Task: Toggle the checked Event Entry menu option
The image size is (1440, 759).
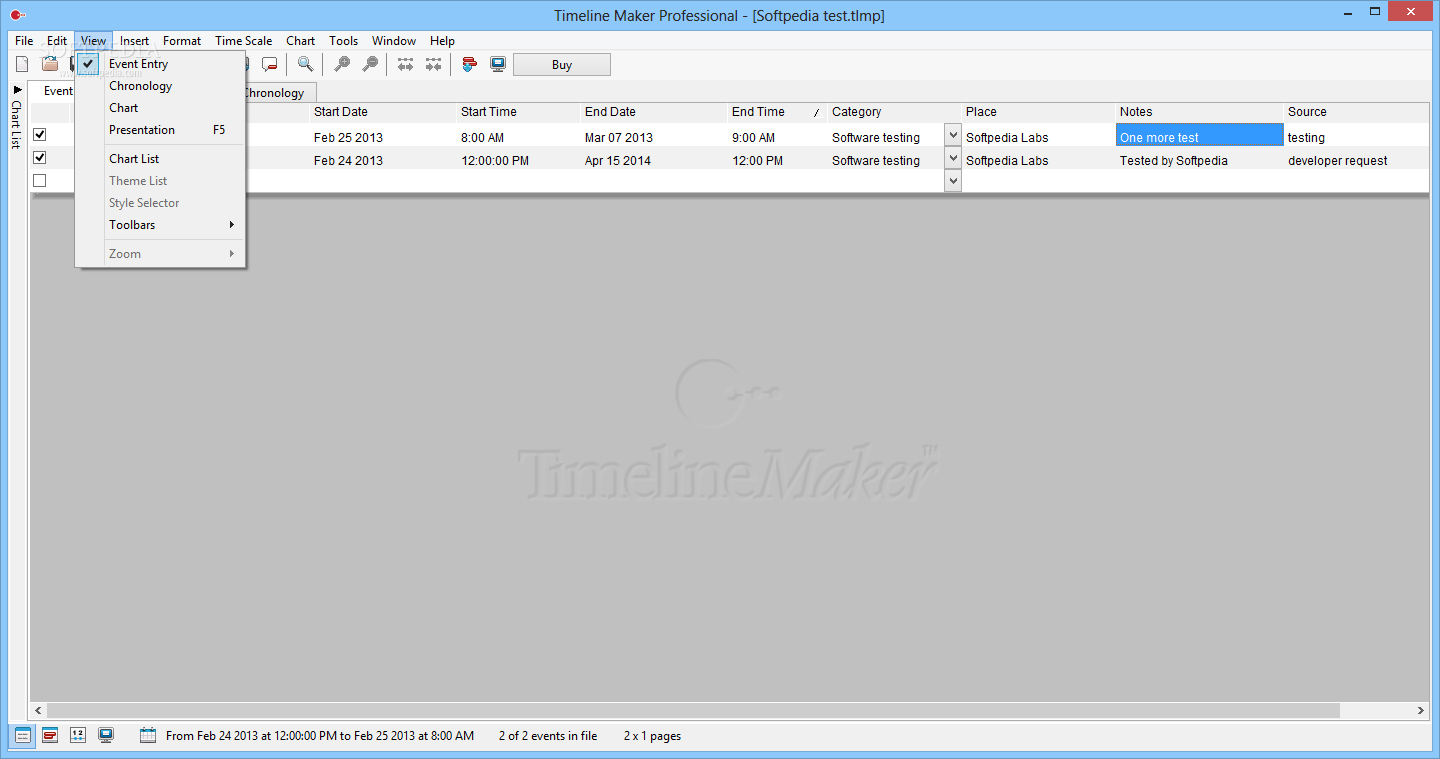Action: coord(160,64)
